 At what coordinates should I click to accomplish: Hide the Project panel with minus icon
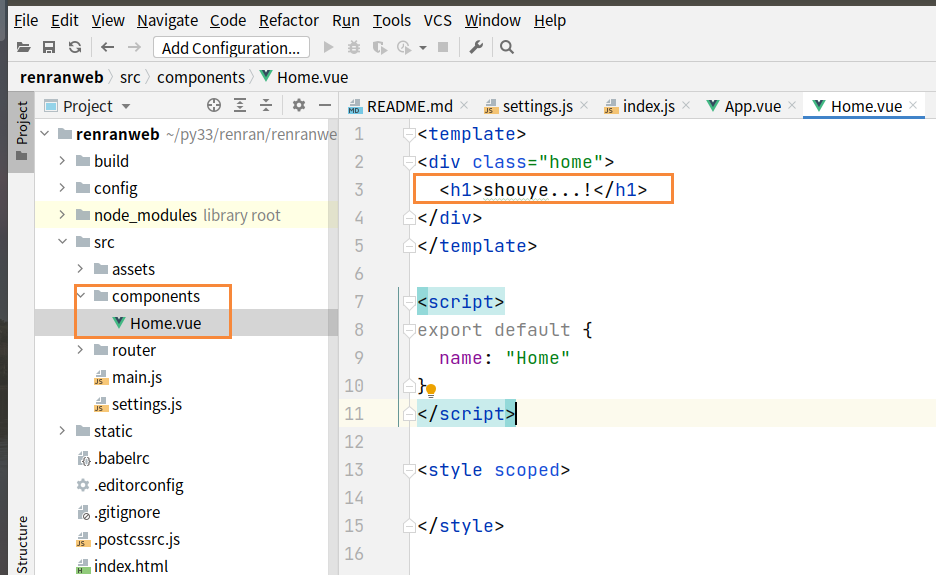coord(325,106)
